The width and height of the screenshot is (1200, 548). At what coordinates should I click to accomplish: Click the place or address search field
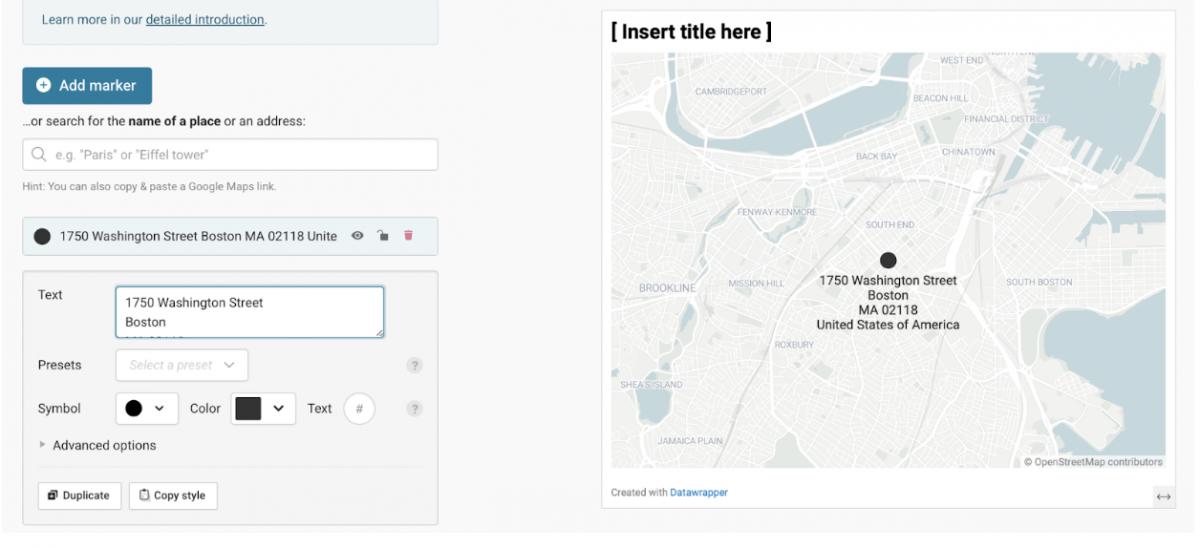click(x=230, y=155)
